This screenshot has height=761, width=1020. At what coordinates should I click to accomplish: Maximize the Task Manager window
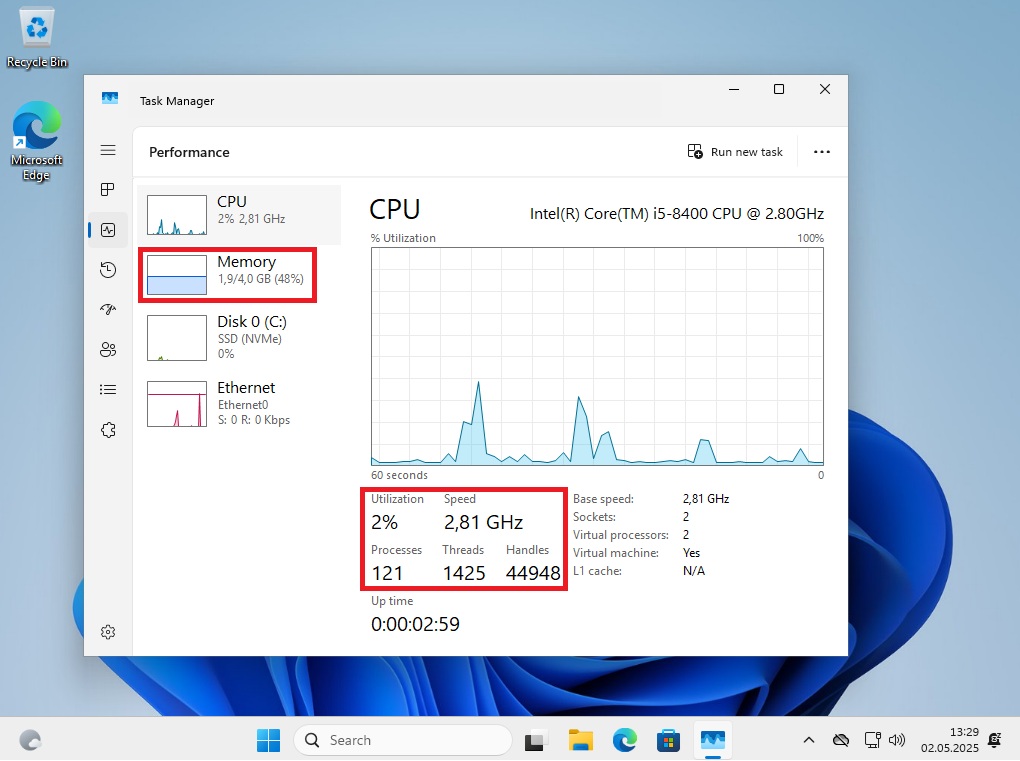(x=779, y=89)
